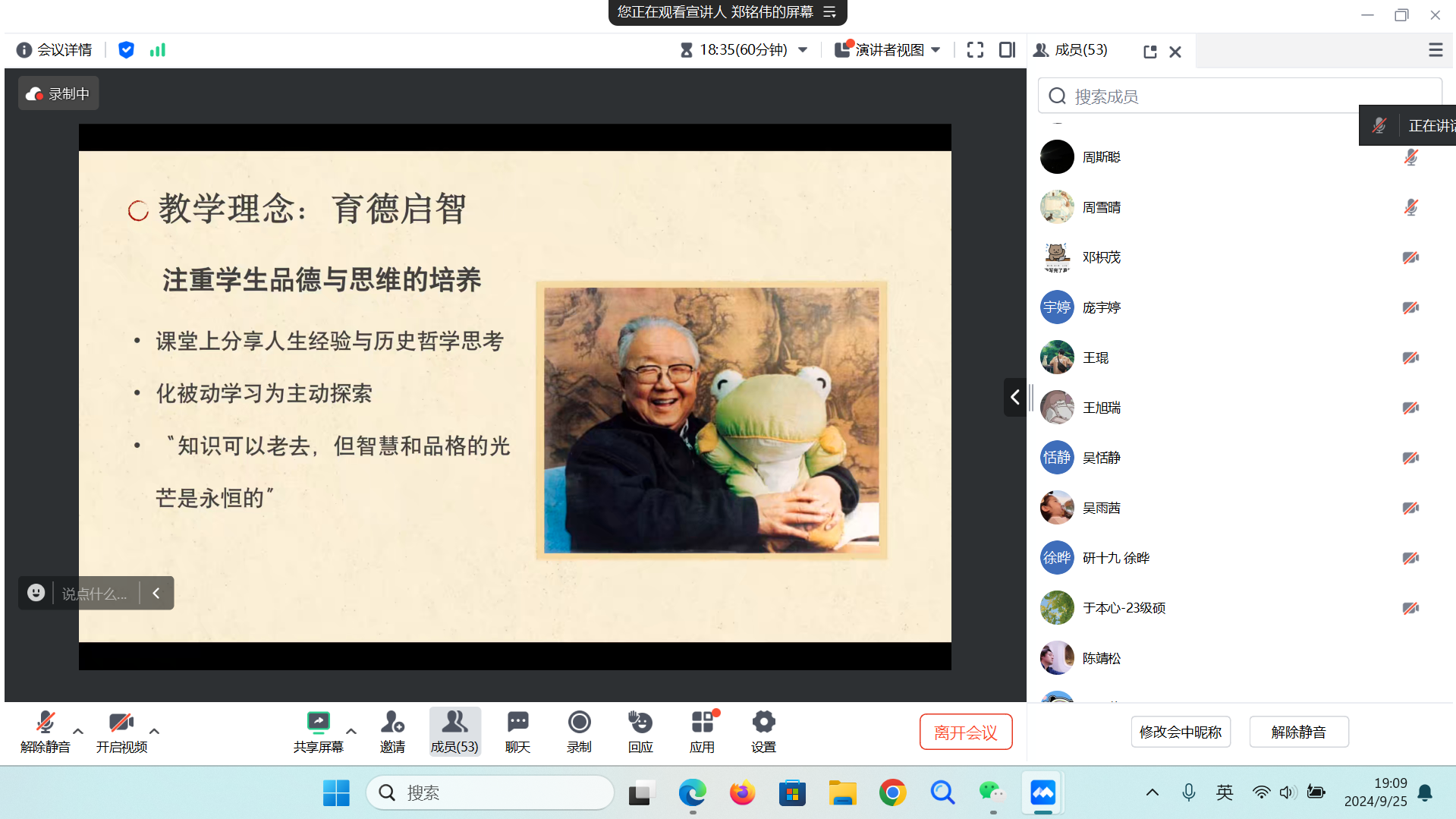Pop out the members panel
The image size is (1456, 819).
pyautogui.click(x=1149, y=52)
